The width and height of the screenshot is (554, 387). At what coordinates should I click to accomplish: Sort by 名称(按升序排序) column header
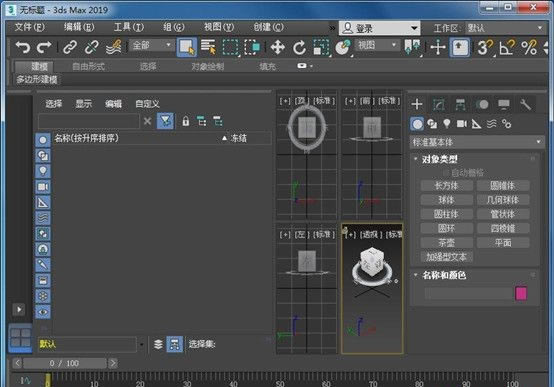point(86,138)
